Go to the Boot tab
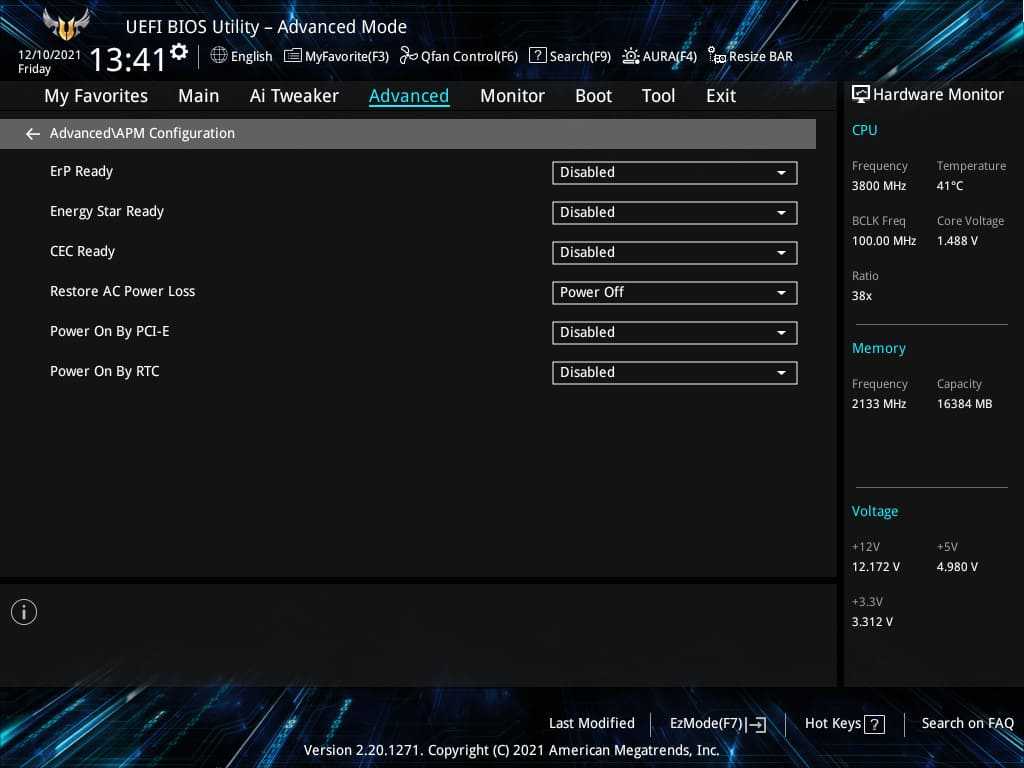Viewport: 1024px width, 768px height. tap(593, 96)
